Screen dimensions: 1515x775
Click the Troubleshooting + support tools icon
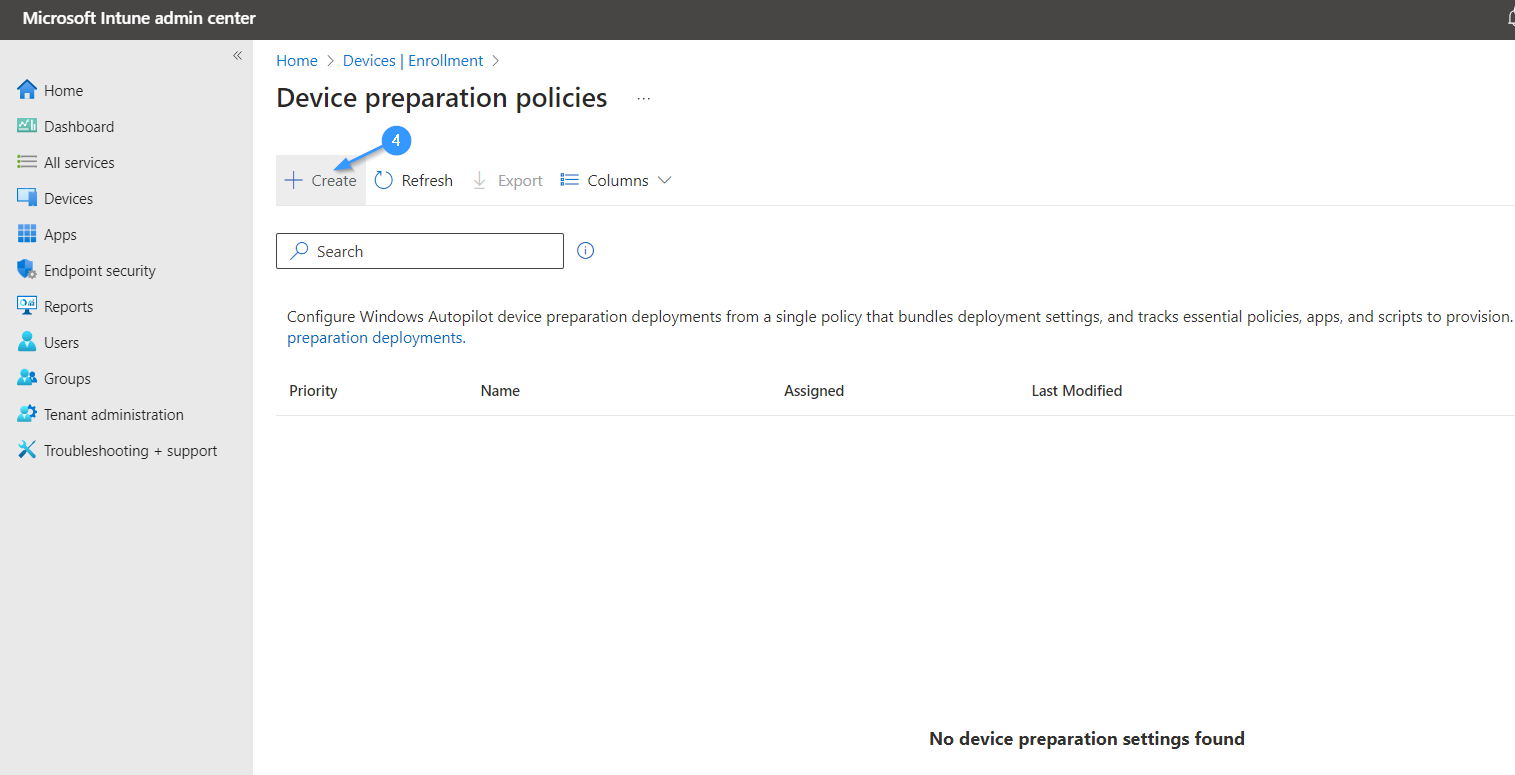point(27,450)
